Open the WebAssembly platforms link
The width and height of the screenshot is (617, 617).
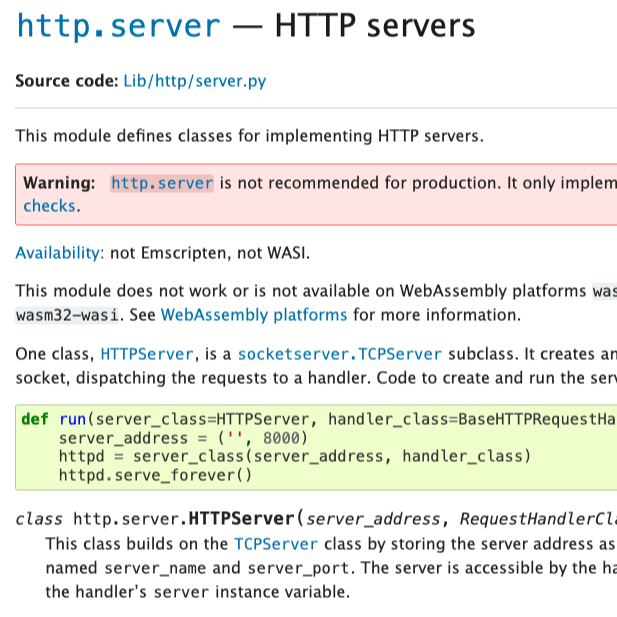pyautogui.click(x=254, y=315)
